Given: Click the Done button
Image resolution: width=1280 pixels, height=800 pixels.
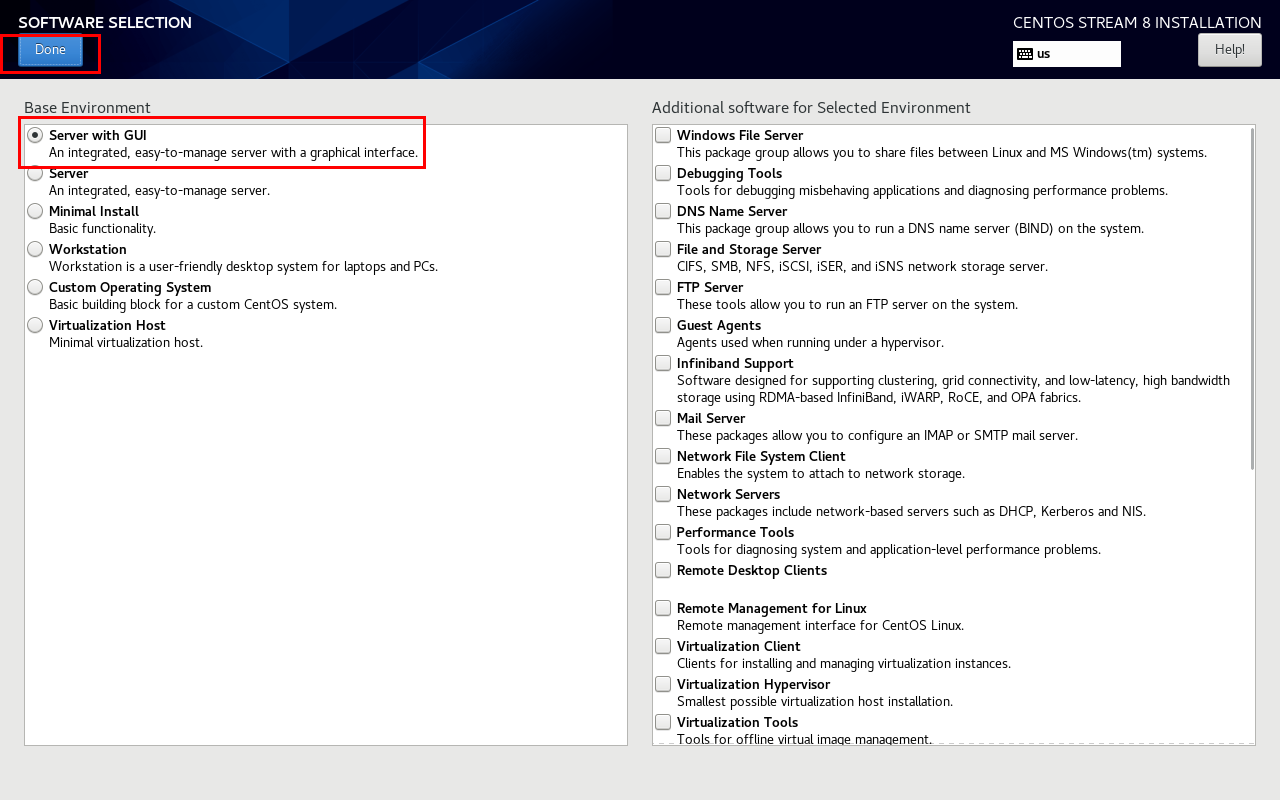Looking at the screenshot, I should [x=50, y=50].
